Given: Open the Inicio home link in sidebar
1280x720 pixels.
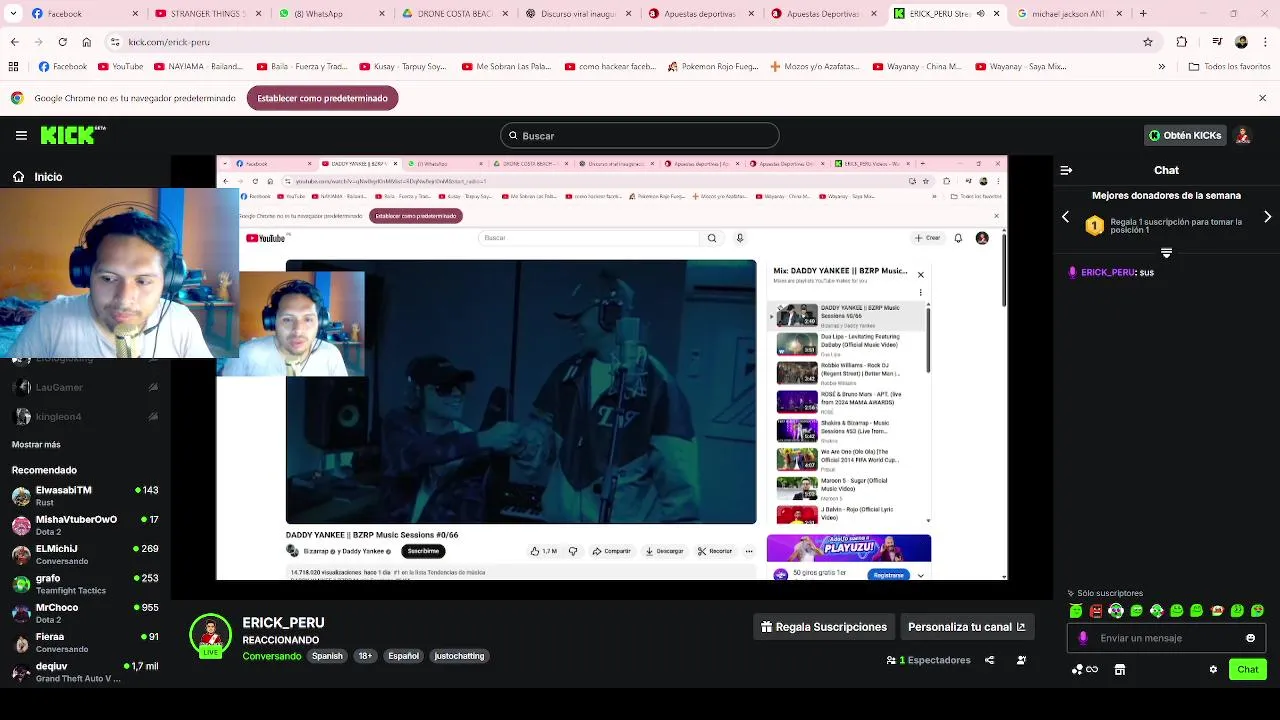Looking at the screenshot, I should [37, 177].
